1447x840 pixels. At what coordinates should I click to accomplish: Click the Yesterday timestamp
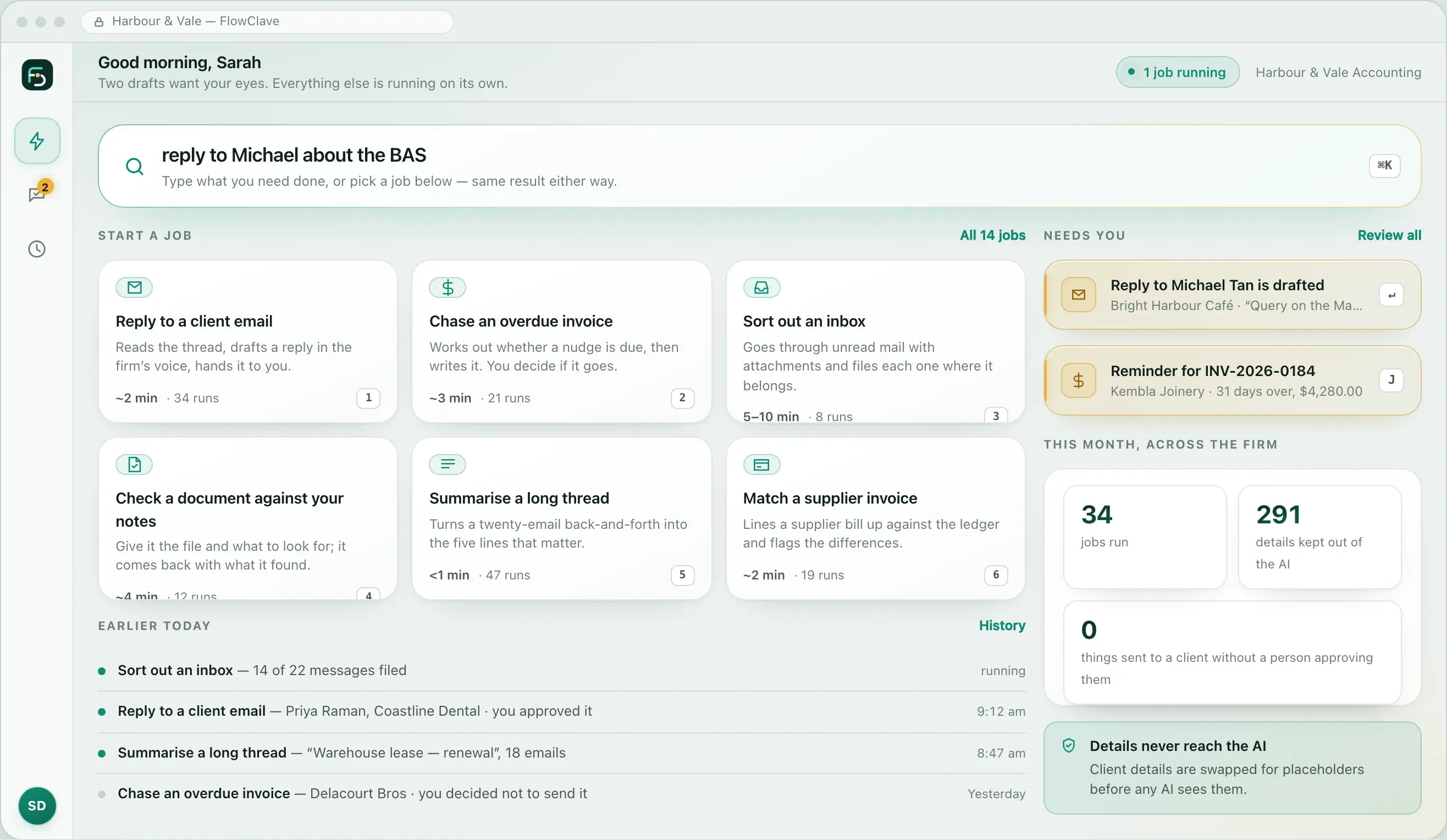pos(996,793)
